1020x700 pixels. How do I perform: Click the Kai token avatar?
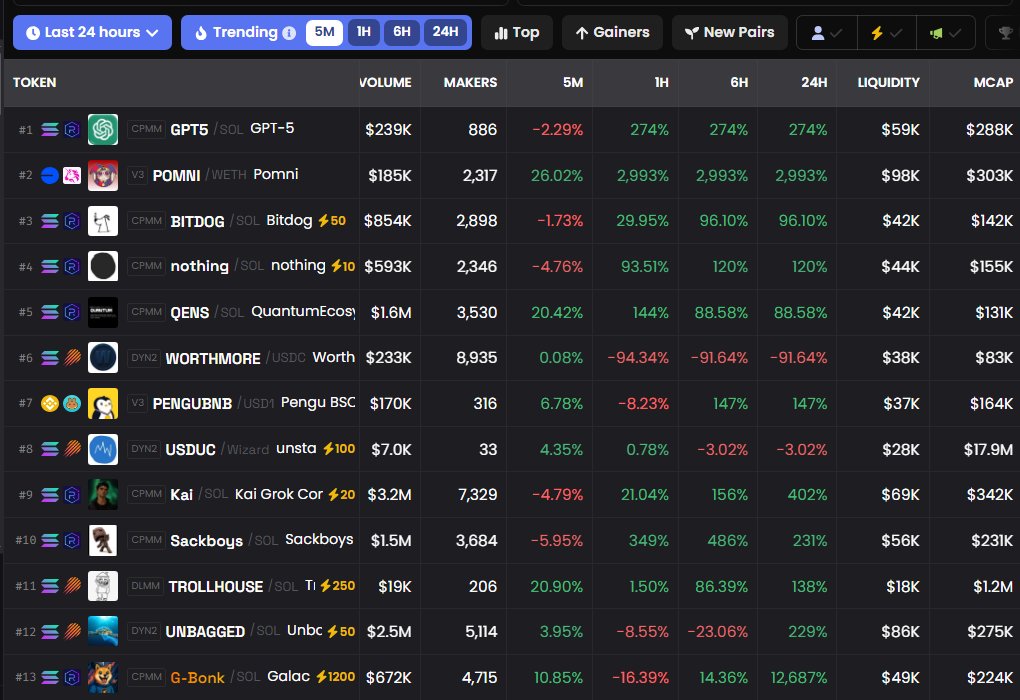(x=103, y=494)
